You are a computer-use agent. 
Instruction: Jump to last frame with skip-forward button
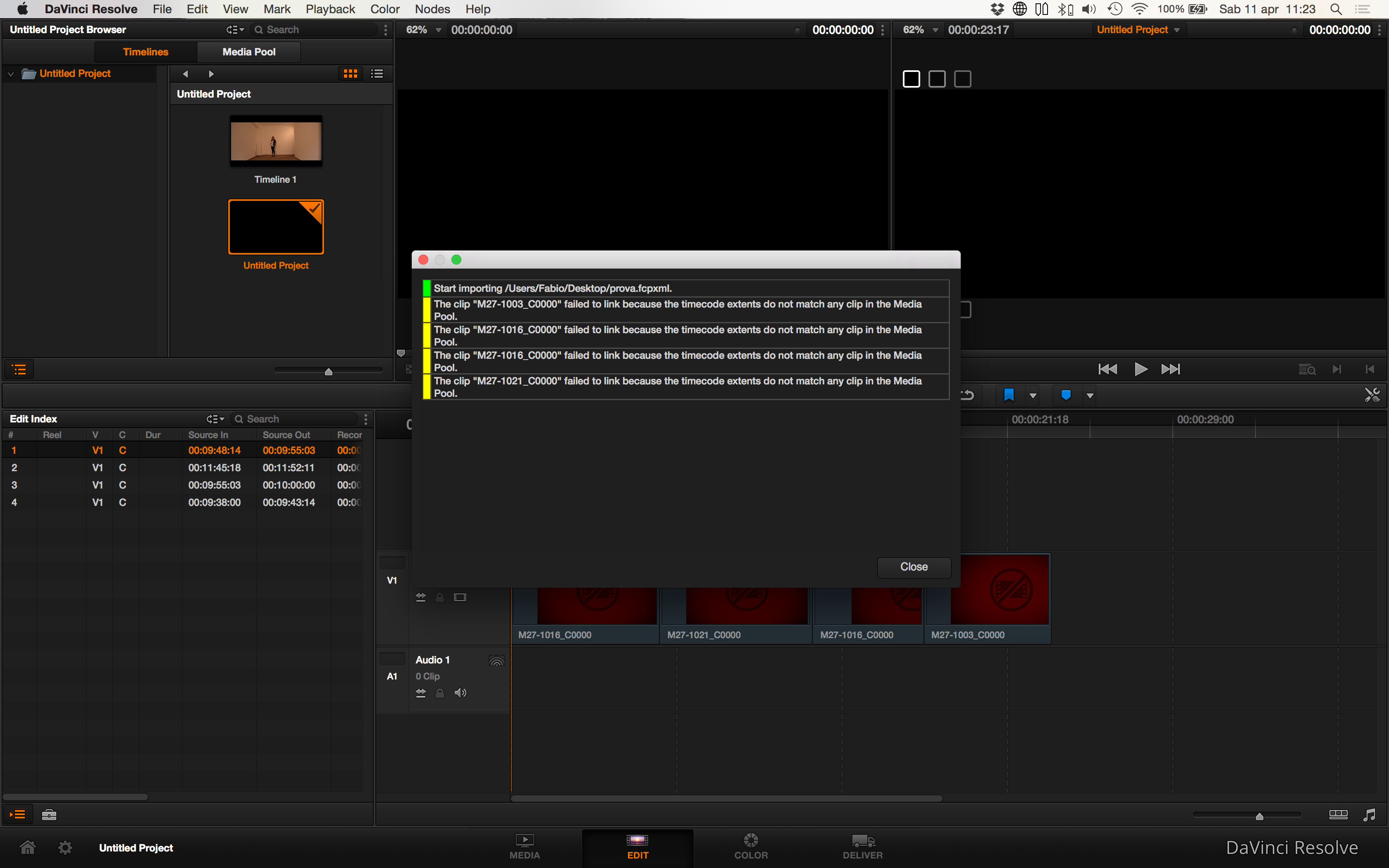pos(1170,369)
